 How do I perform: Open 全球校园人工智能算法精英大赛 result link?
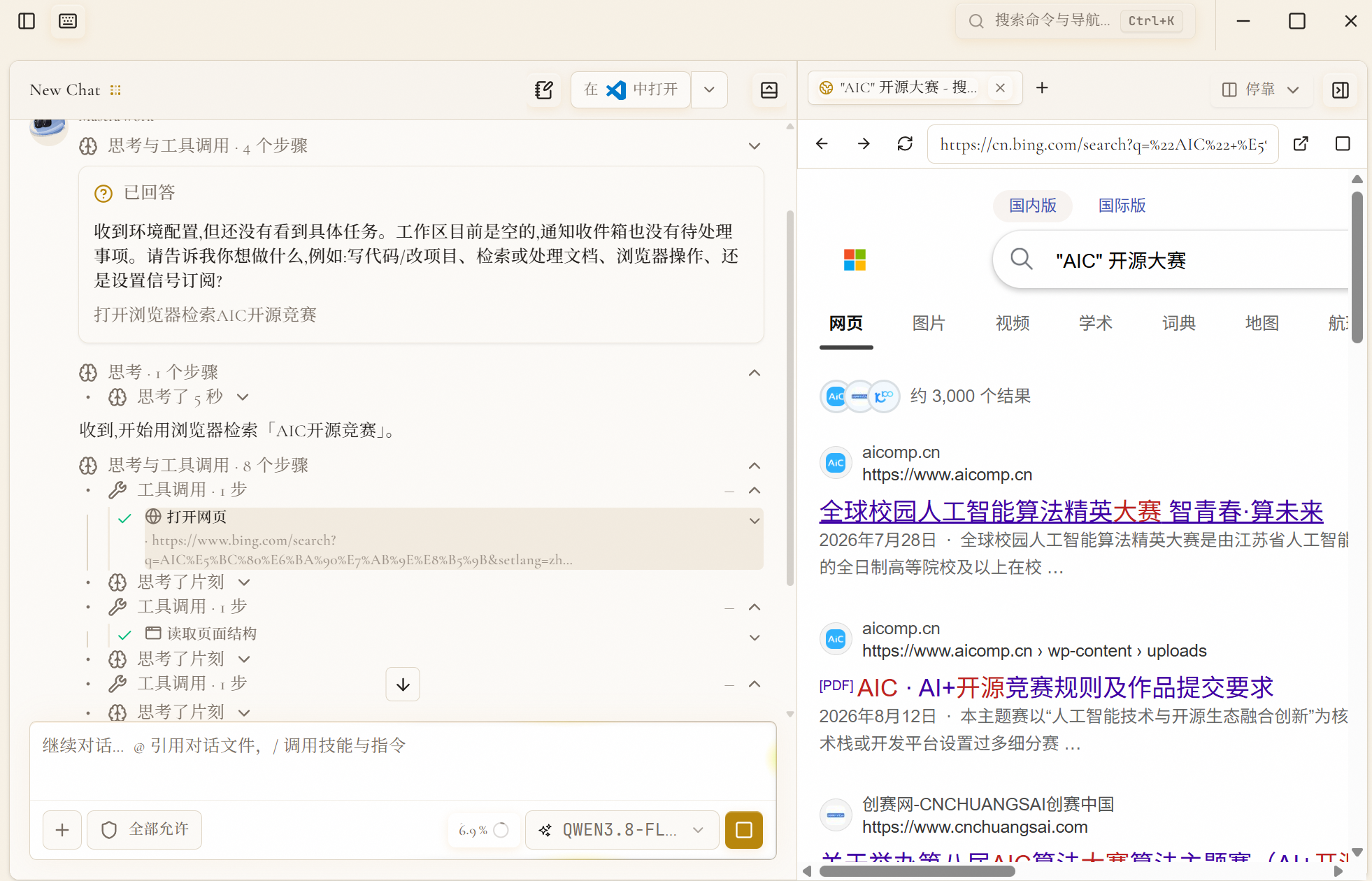tap(1071, 511)
